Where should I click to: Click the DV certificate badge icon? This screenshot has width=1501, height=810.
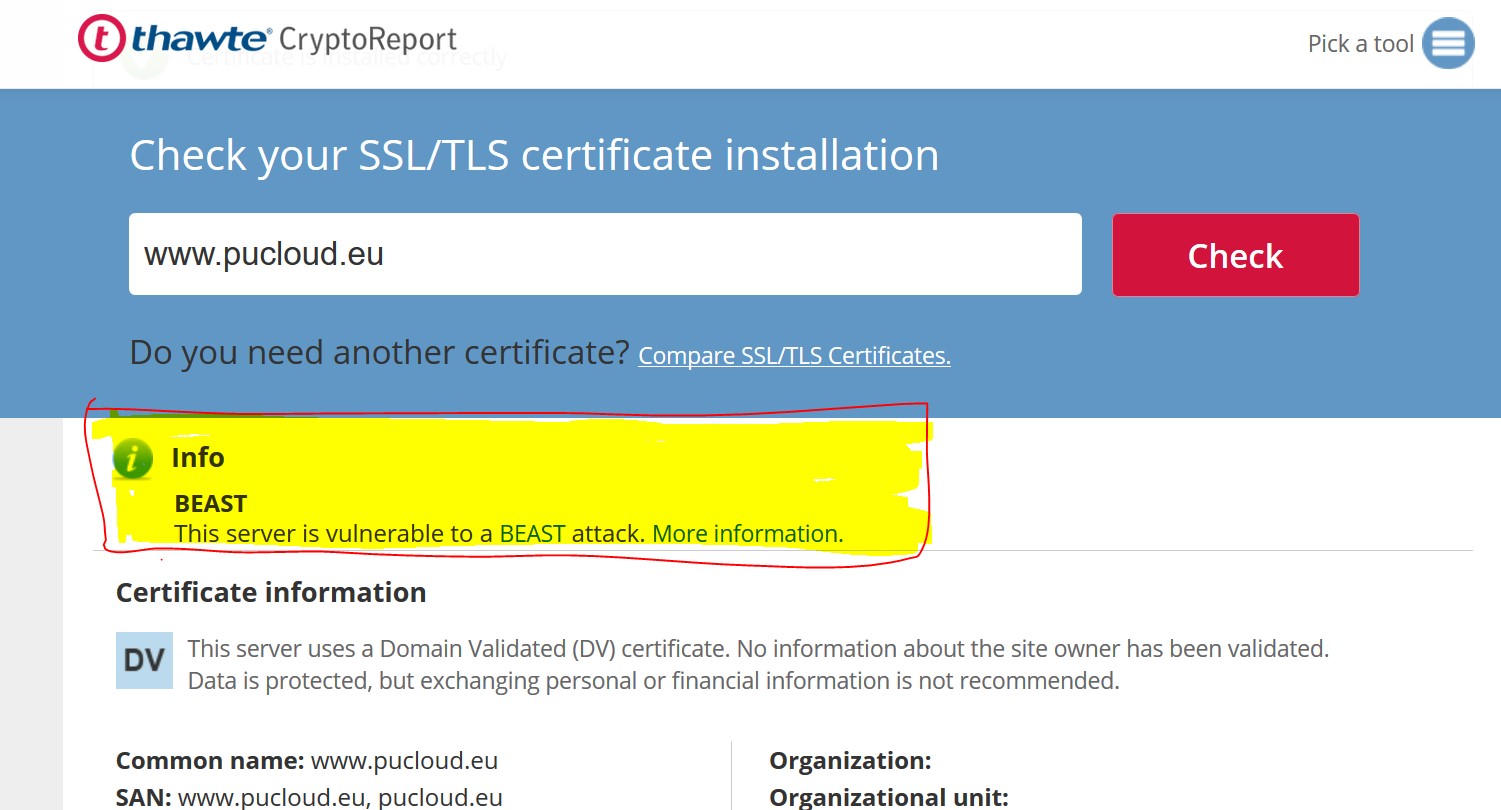click(144, 660)
